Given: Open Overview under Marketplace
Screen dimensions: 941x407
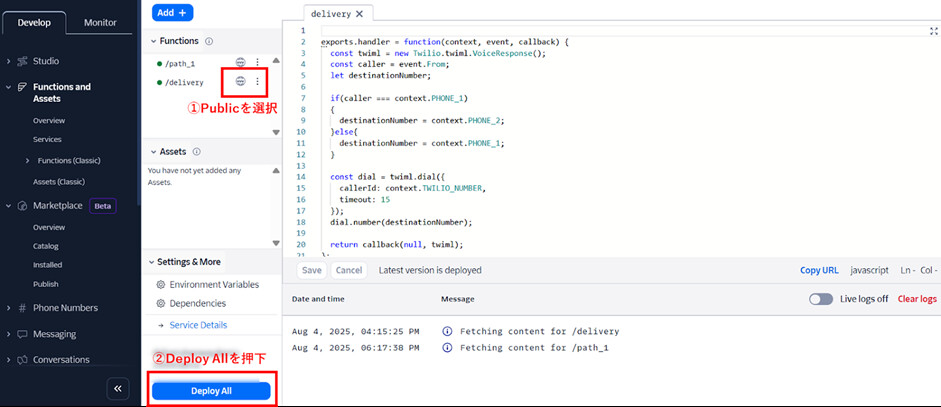Looking at the screenshot, I should 49,228.
